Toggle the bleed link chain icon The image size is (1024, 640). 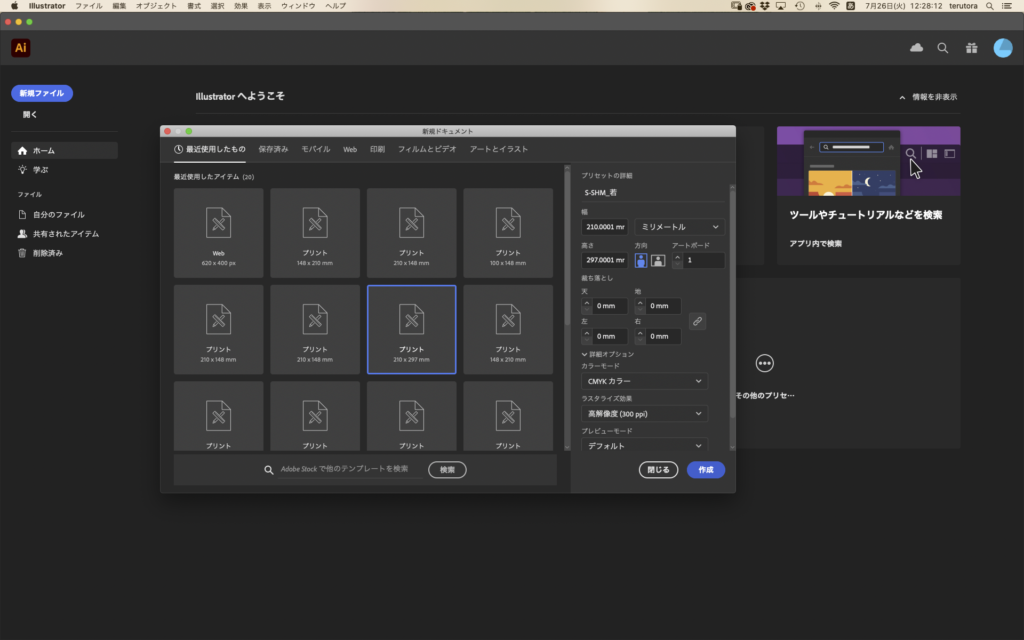tap(697, 321)
